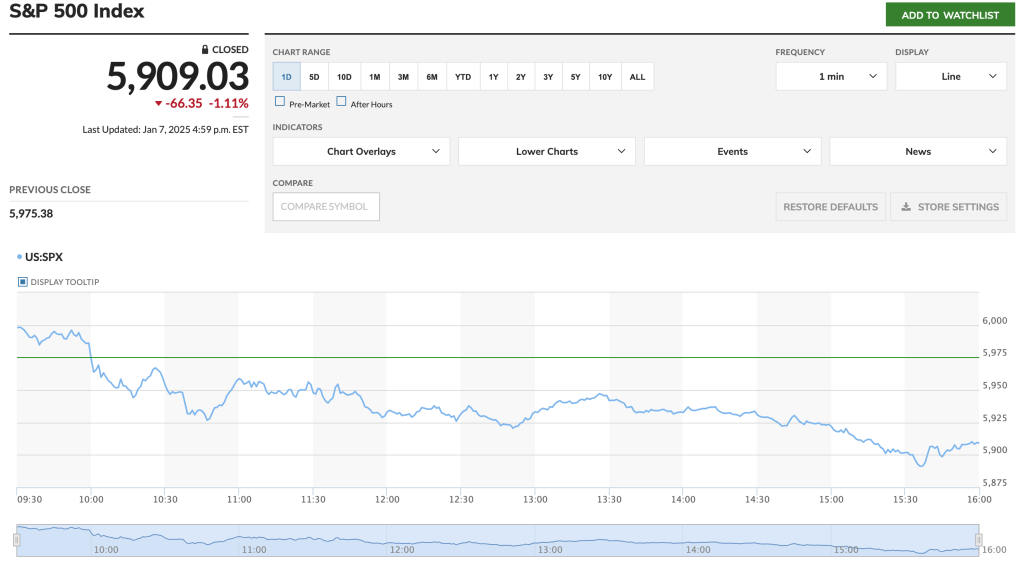Switch chart range to 1M
The width and height of the screenshot is (1024, 564).
click(374, 77)
